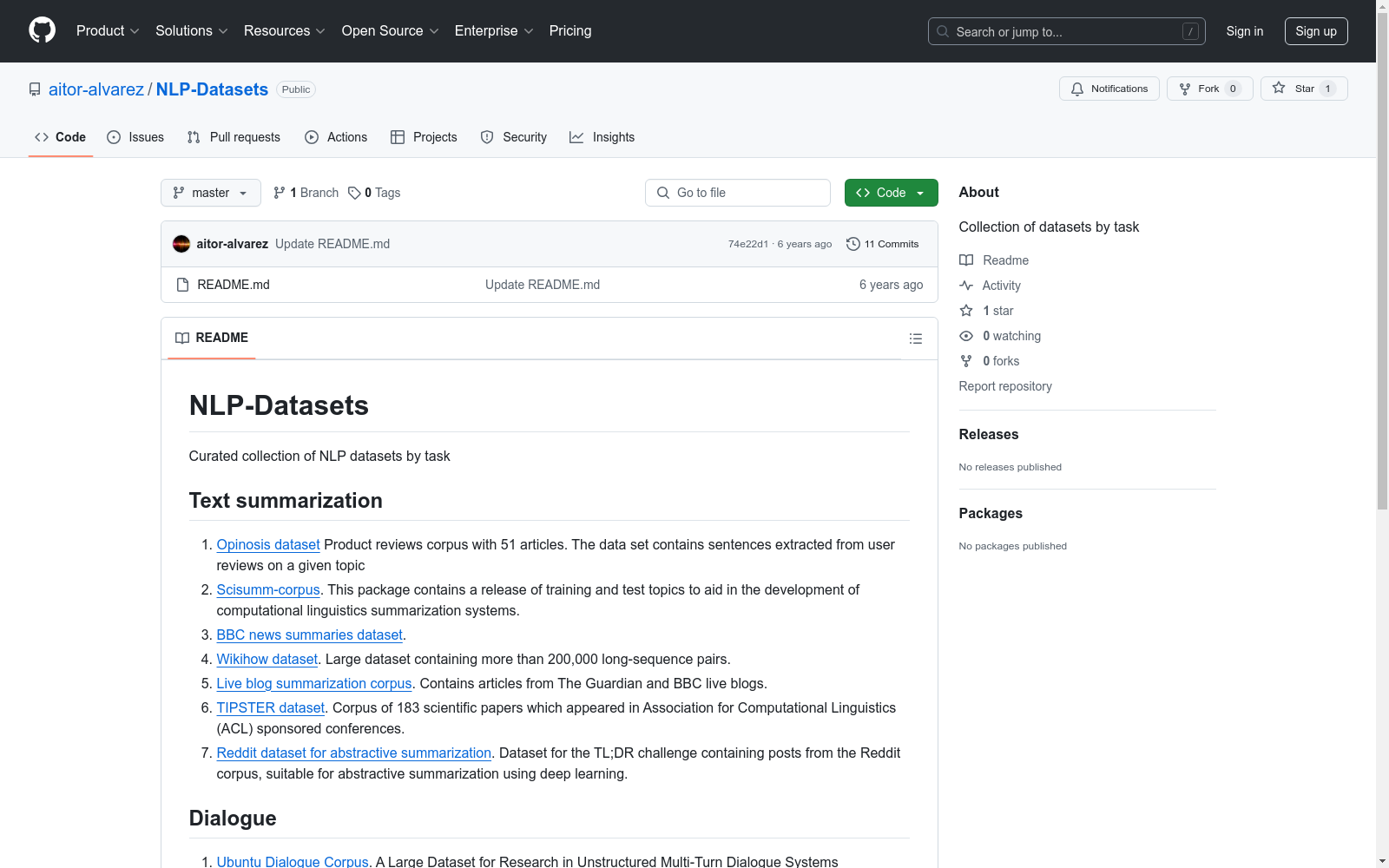The height and width of the screenshot is (868, 1389).
Task: Click the star icon to star repository
Action: coord(1279,88)
